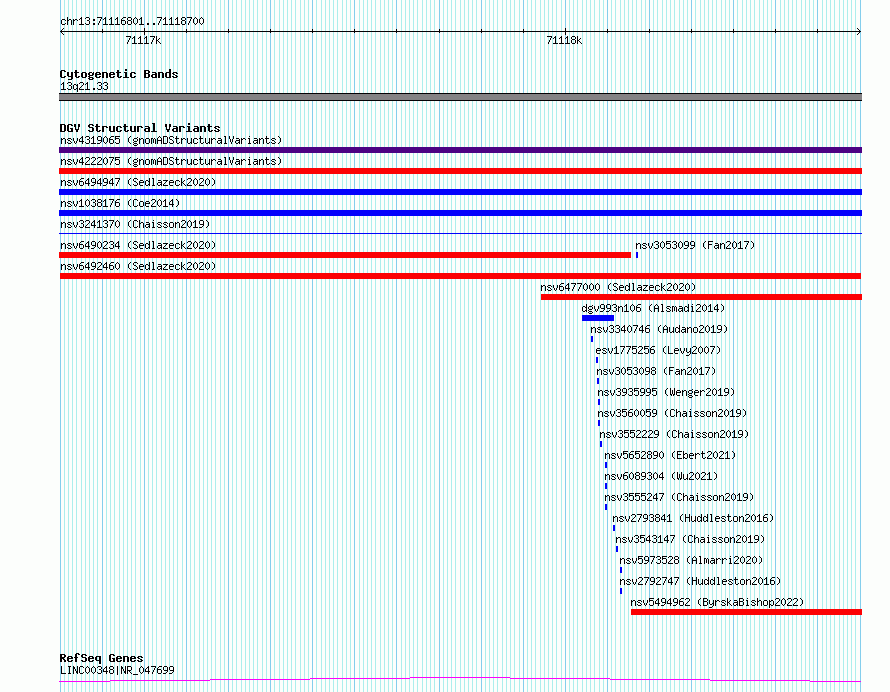This screenshot has height=692, width=890.
Task: Click the 13q21.33 band label
Action: (x=84, y=86)
